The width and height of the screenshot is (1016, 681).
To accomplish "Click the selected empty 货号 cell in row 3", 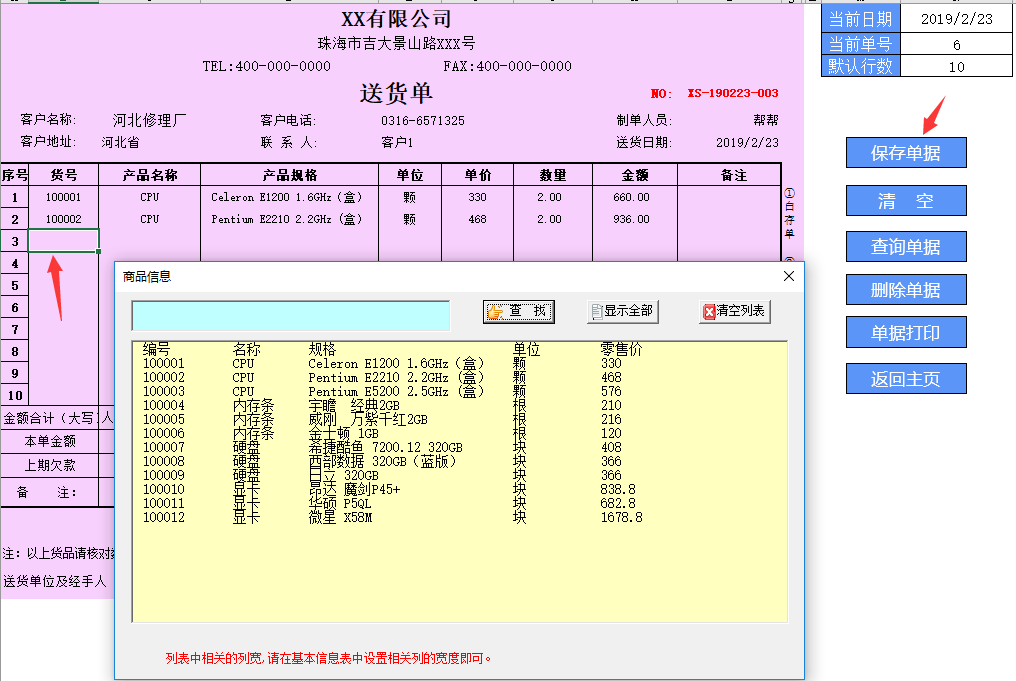I will (64, 240).
